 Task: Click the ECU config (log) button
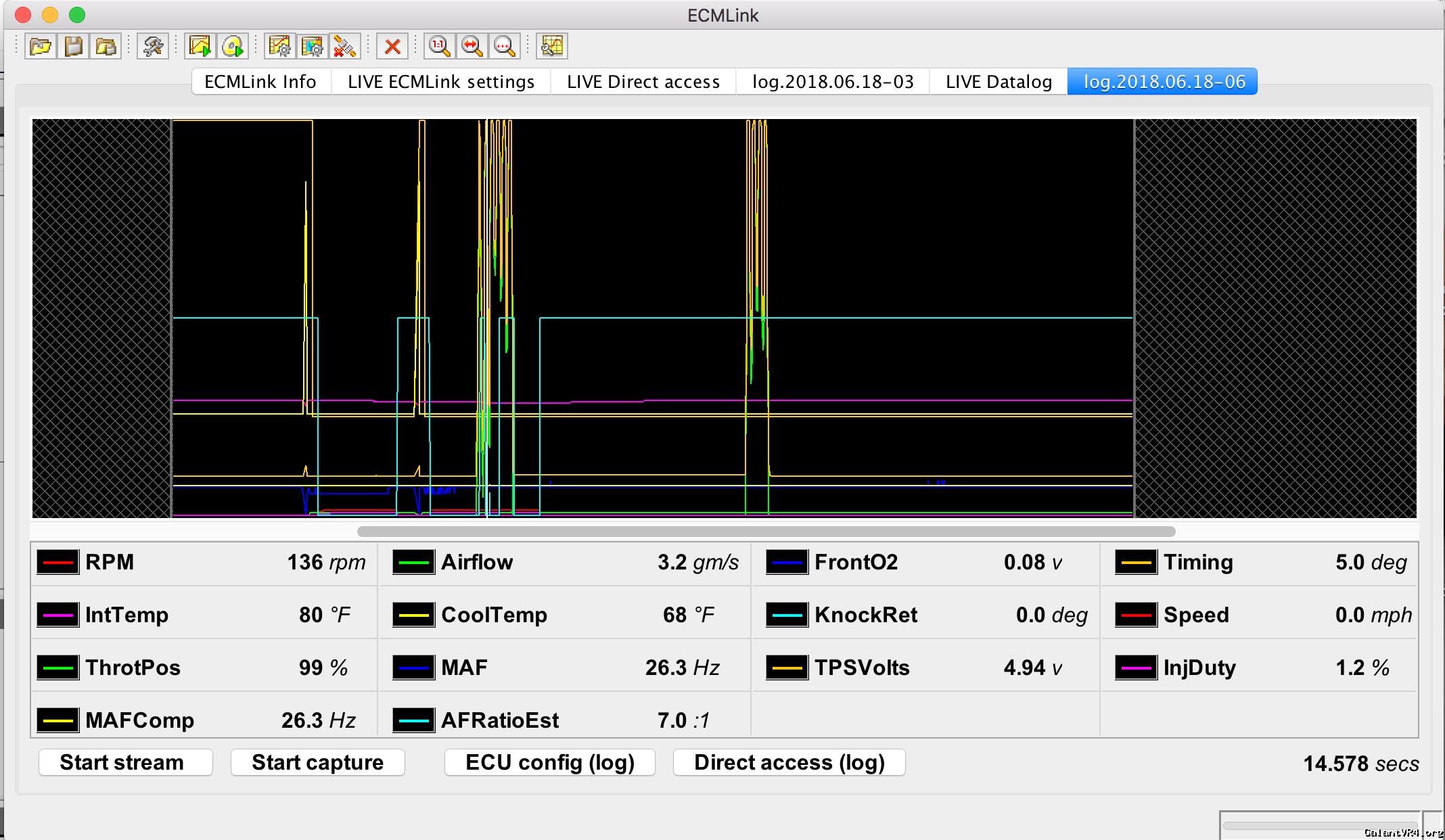(550, 762)
